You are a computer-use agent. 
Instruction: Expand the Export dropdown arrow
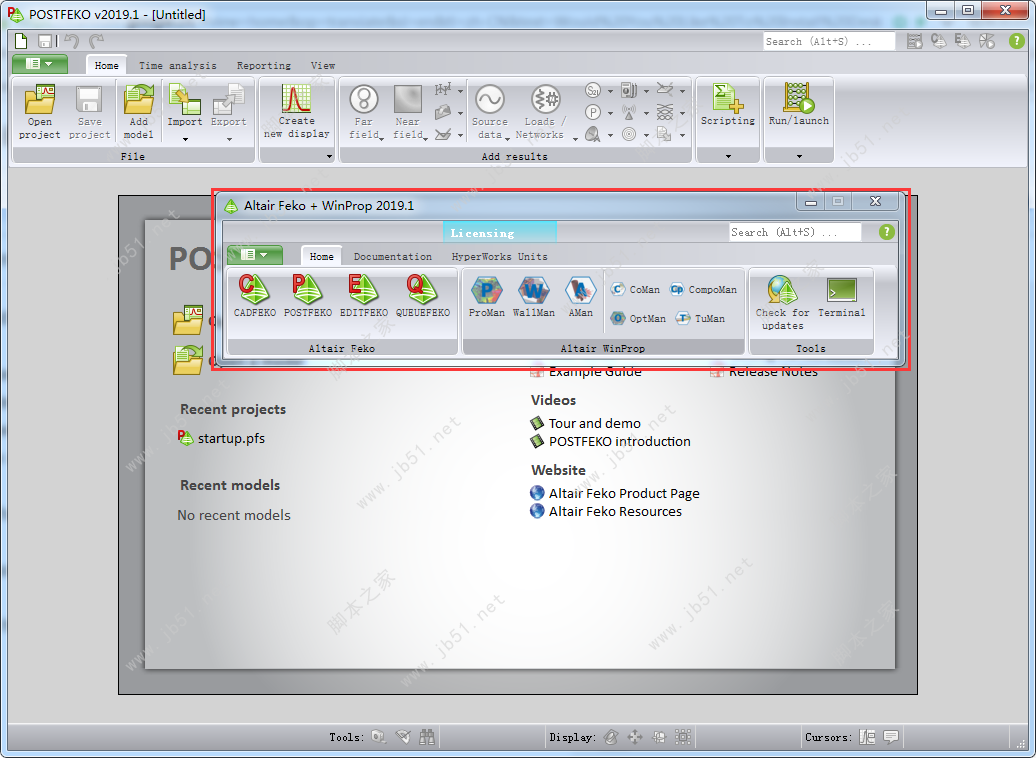pos(229,139)
